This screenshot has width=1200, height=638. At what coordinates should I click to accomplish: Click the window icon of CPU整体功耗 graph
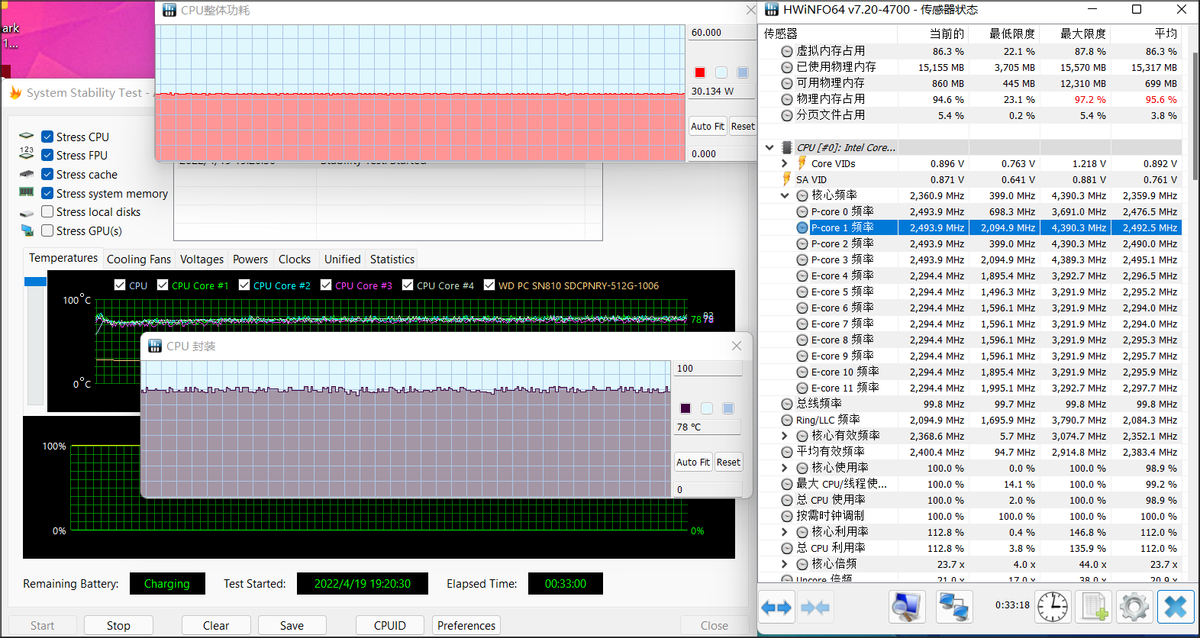click(168, 10)
